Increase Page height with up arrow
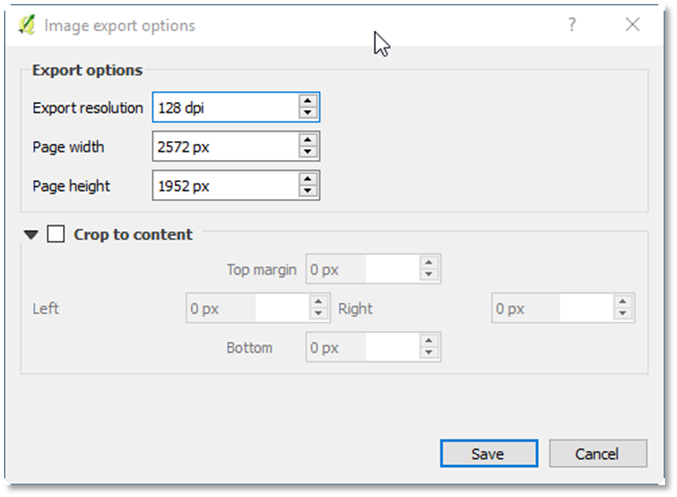 pos(308,179)
